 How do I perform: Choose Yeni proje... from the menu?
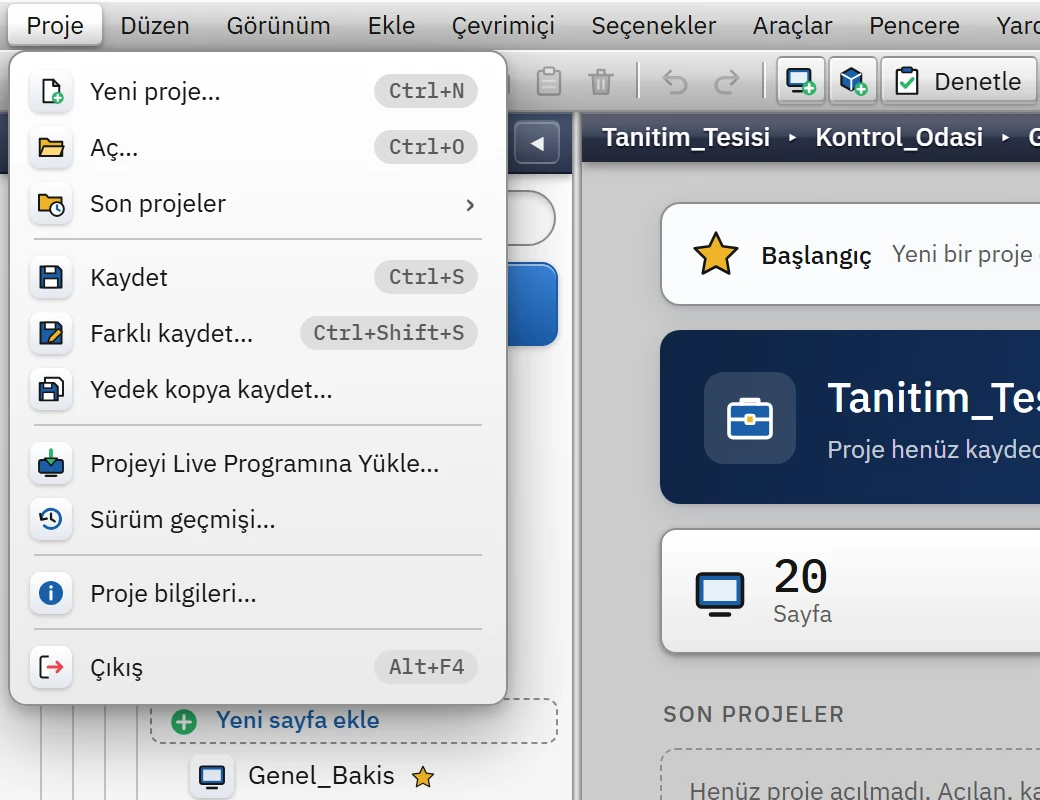[x=257, y=91]
